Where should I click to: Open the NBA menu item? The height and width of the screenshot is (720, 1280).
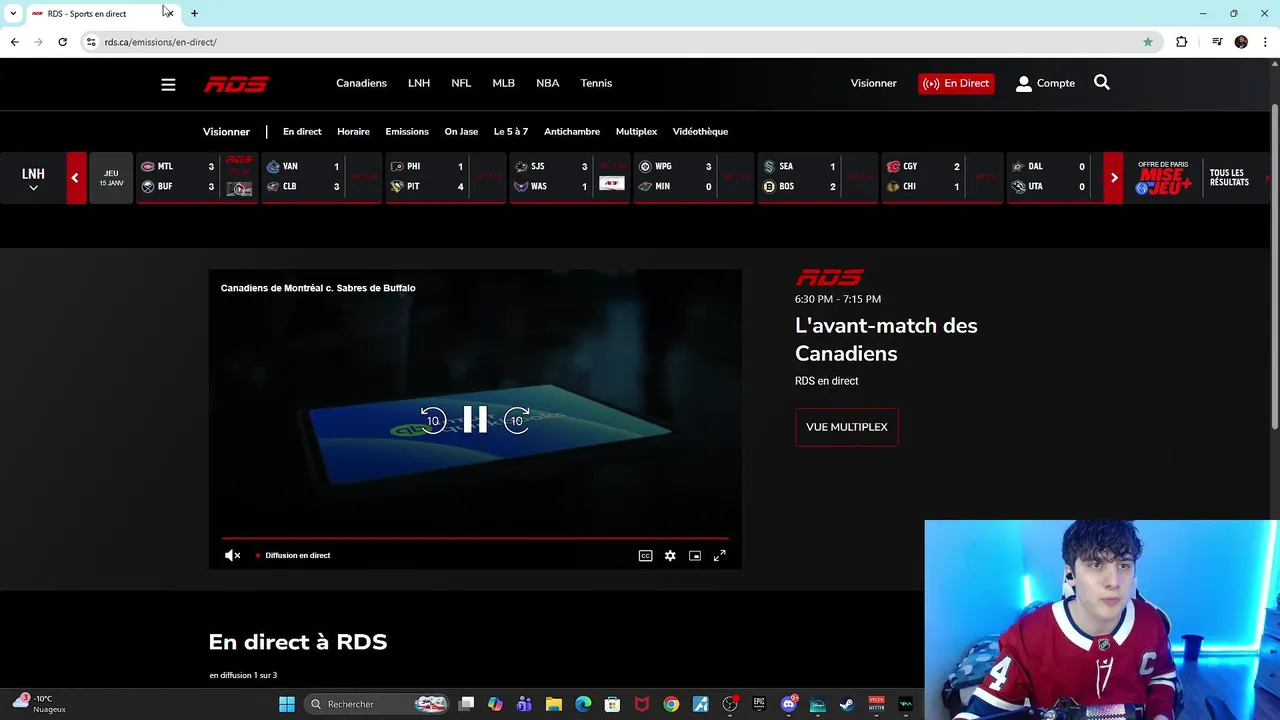coord(547,84)
